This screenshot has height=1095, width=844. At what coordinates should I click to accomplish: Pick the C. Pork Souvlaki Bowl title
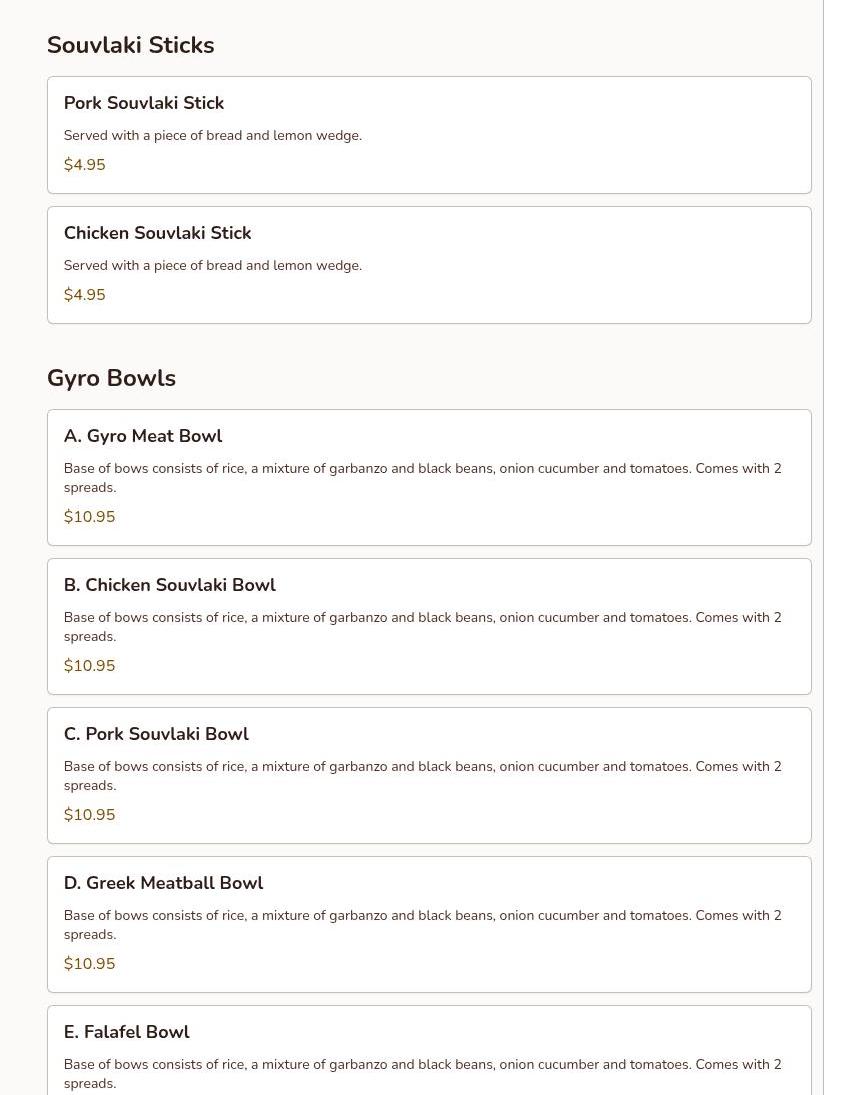(156, 735)
